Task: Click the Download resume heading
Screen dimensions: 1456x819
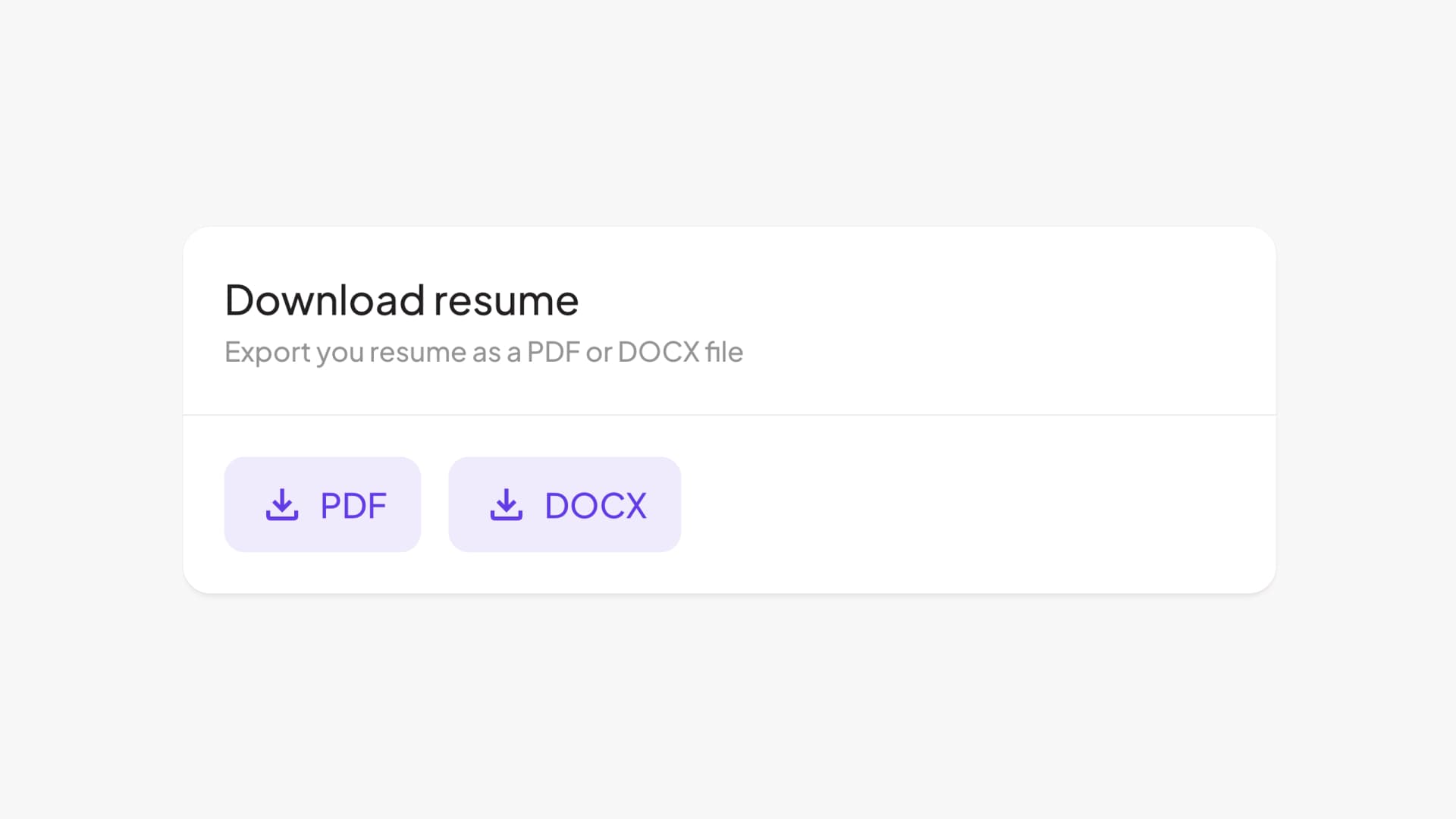Action: click(x=401, y=300)
